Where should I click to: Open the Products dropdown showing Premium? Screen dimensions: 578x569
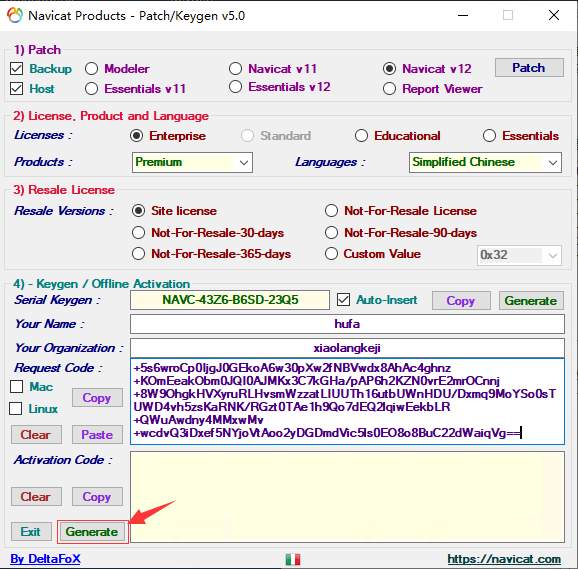click(x=192, y=162)
